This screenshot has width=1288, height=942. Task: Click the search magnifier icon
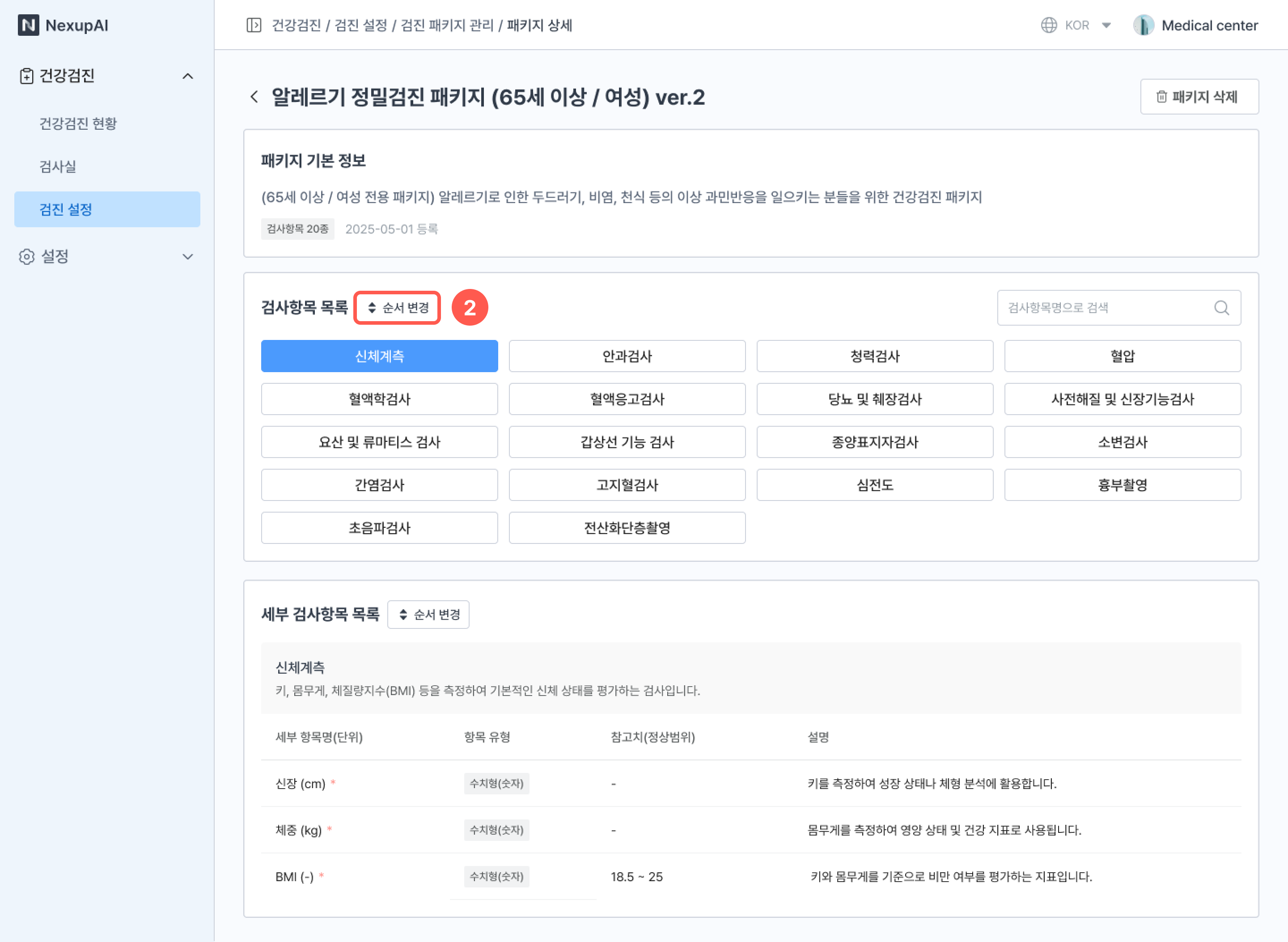[x=1221, y=308]
